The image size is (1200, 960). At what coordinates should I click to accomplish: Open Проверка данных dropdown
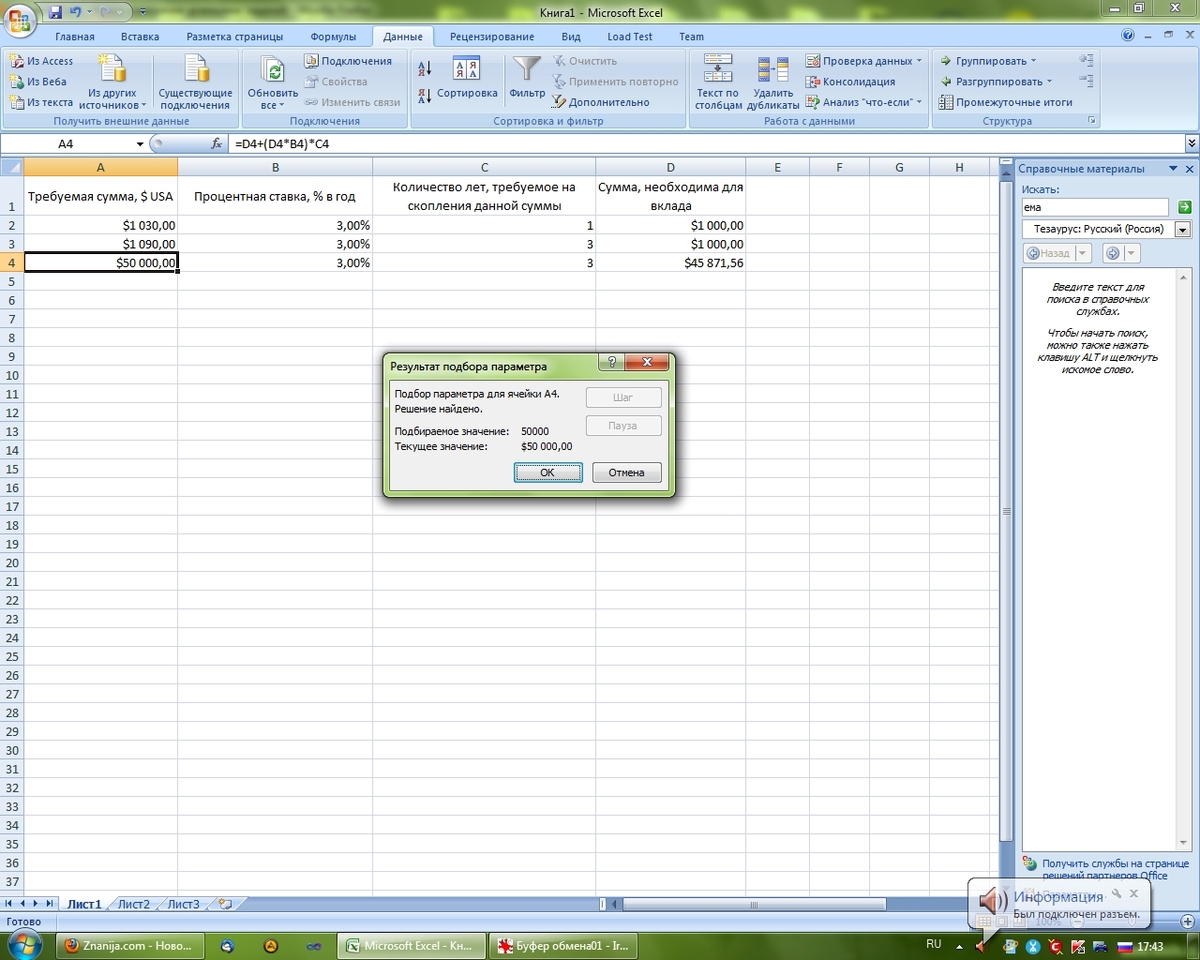pyautogui.click(x=864, y=61)
